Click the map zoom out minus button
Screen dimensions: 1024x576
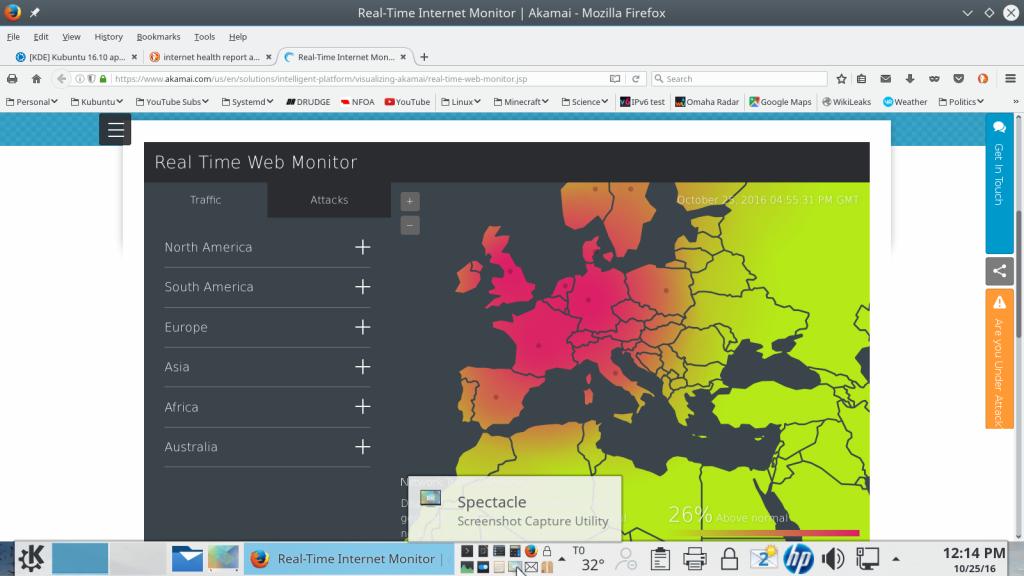point(410,225)
